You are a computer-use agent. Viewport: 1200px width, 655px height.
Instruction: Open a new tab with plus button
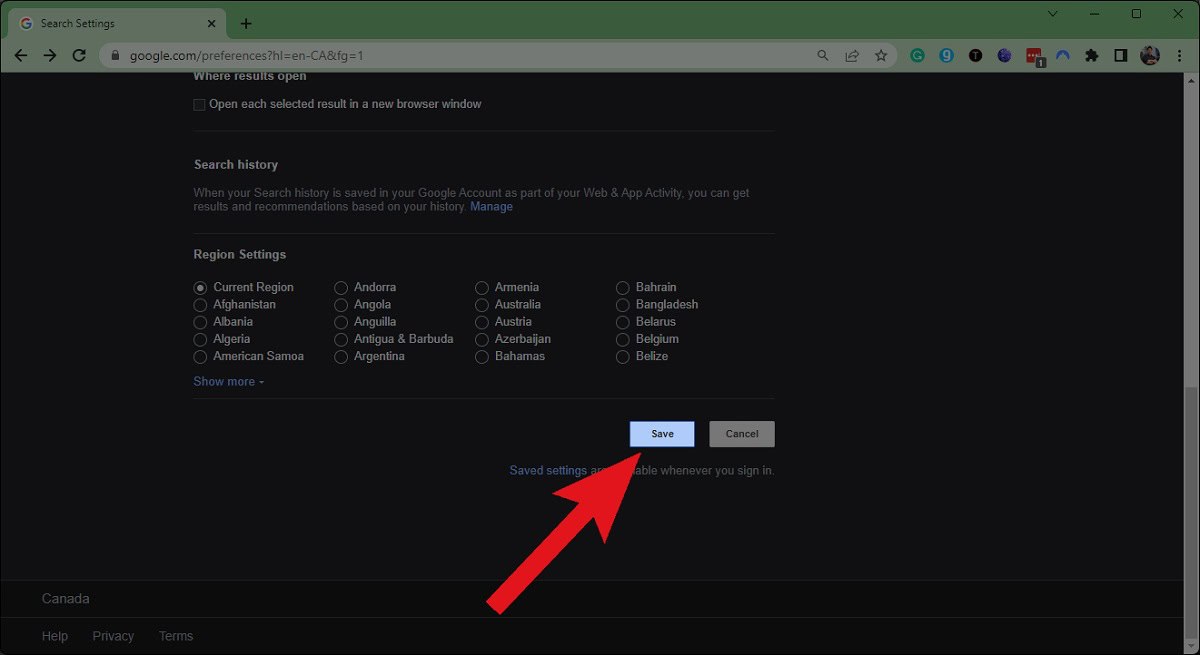click(246, 23)
